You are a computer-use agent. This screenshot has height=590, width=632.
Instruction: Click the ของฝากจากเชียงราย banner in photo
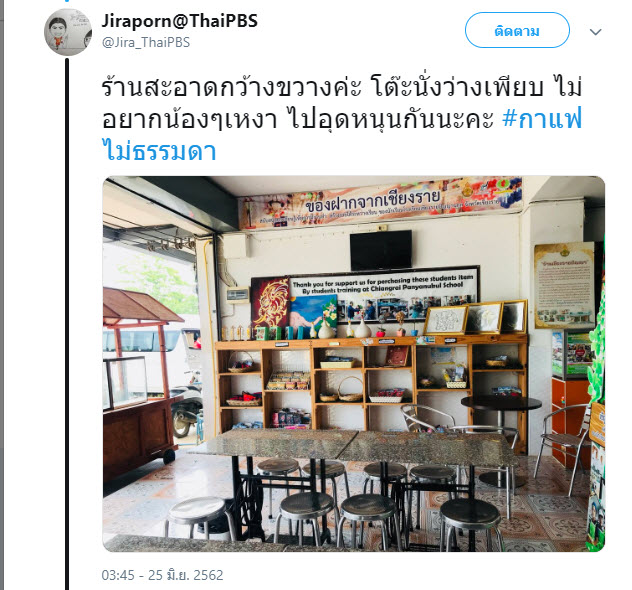click(380, 203)
